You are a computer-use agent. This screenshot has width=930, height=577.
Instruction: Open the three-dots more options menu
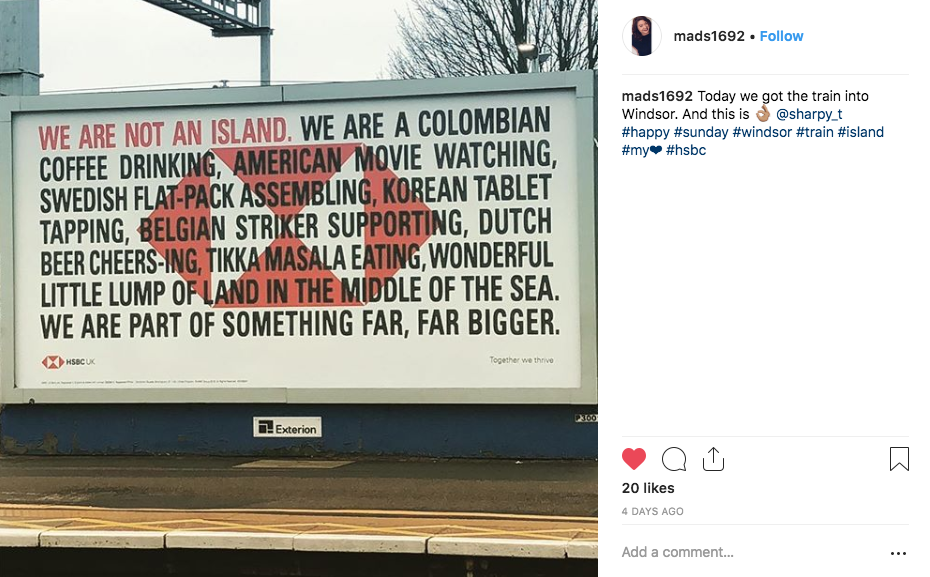[x=898, y=553]
